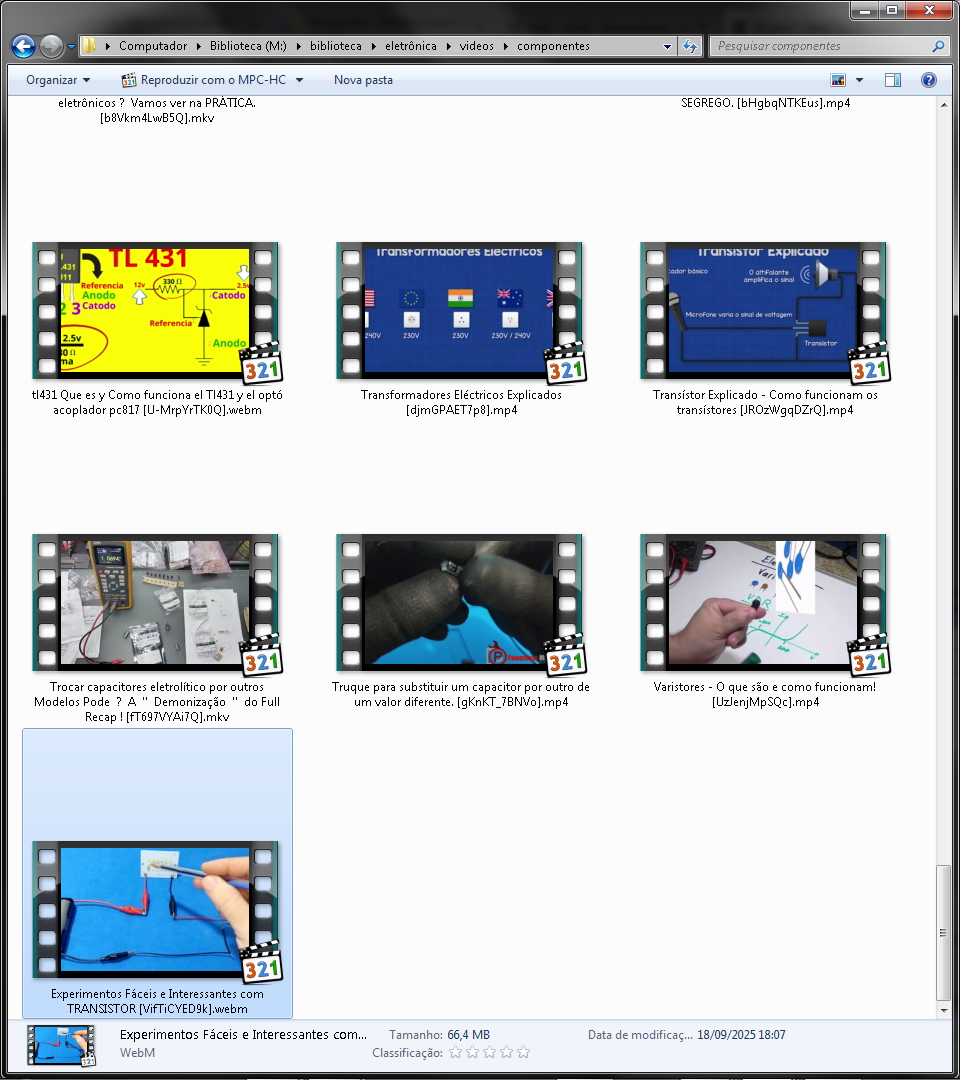Click MPC-HC 321 badge on Truque thumbnail
The height and width of the screenshot is (1080, 960).
[x=565, y=656]
